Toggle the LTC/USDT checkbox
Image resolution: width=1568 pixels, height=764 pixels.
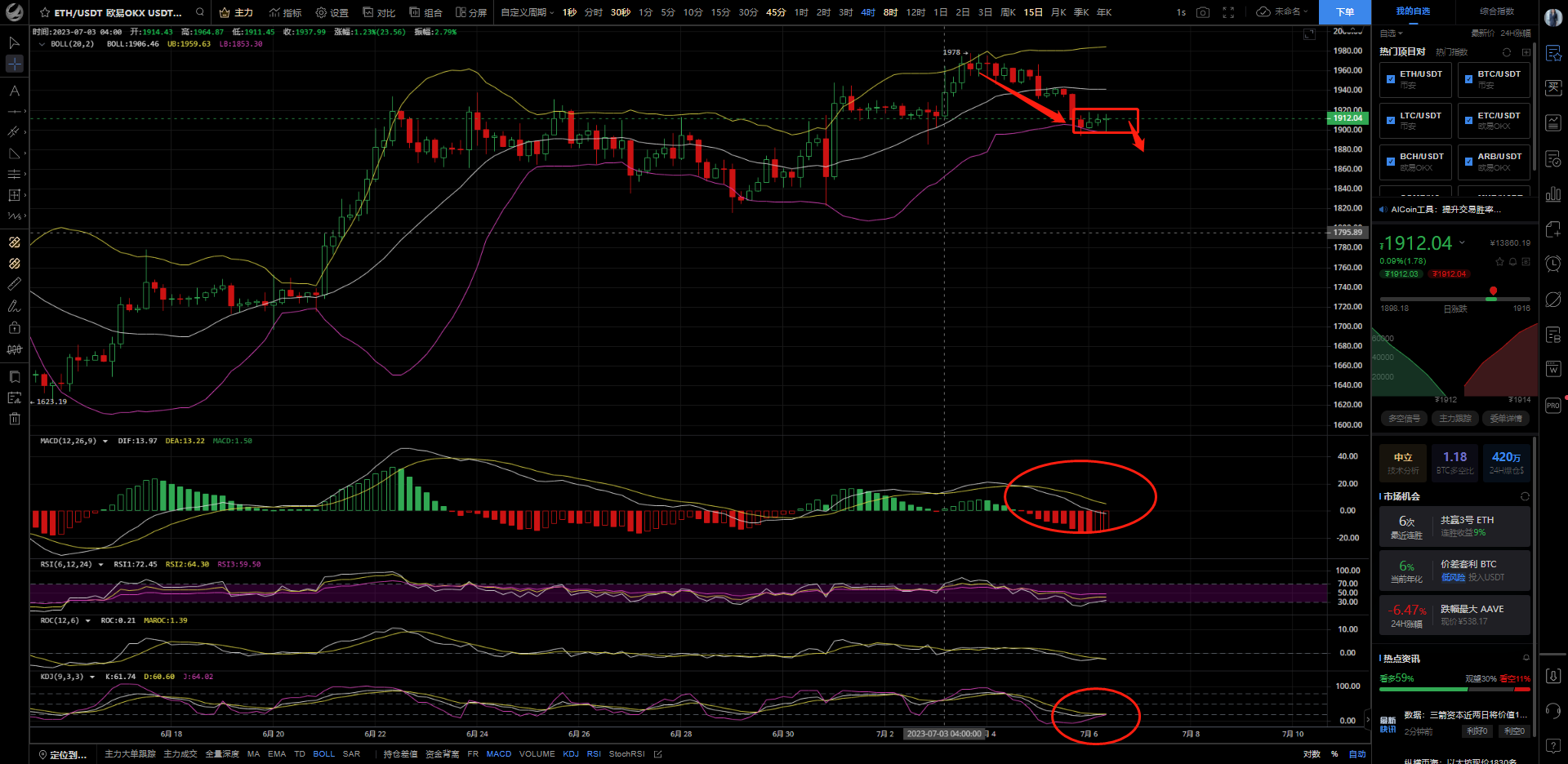[x=1391, y=121]
